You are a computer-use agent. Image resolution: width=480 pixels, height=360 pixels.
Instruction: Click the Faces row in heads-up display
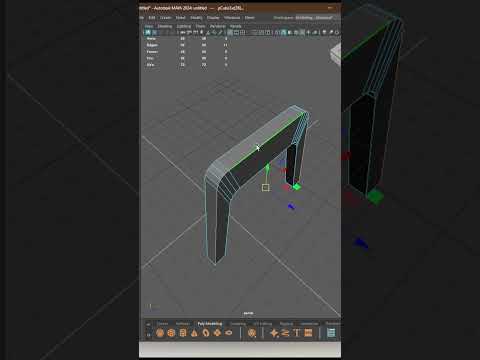coord(187,52)
